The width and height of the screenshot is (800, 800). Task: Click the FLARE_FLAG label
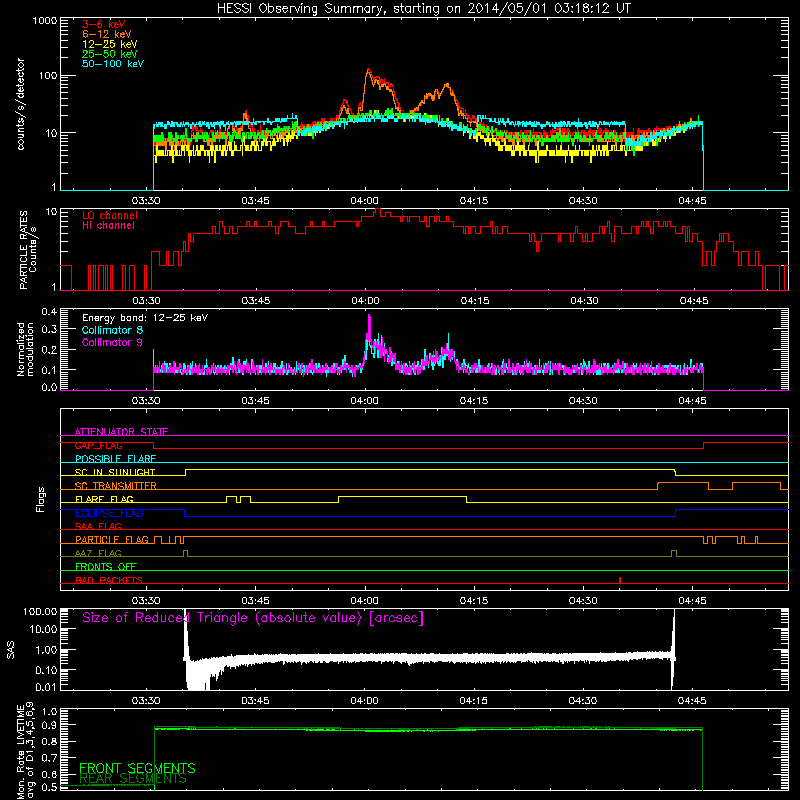[104, 499]
